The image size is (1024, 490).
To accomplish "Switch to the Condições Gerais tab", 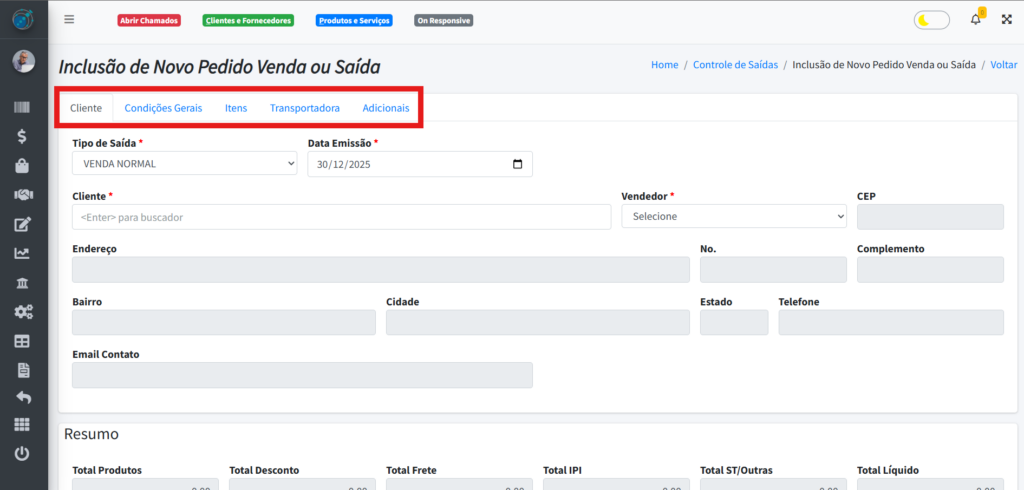I will tap(163, 108).
